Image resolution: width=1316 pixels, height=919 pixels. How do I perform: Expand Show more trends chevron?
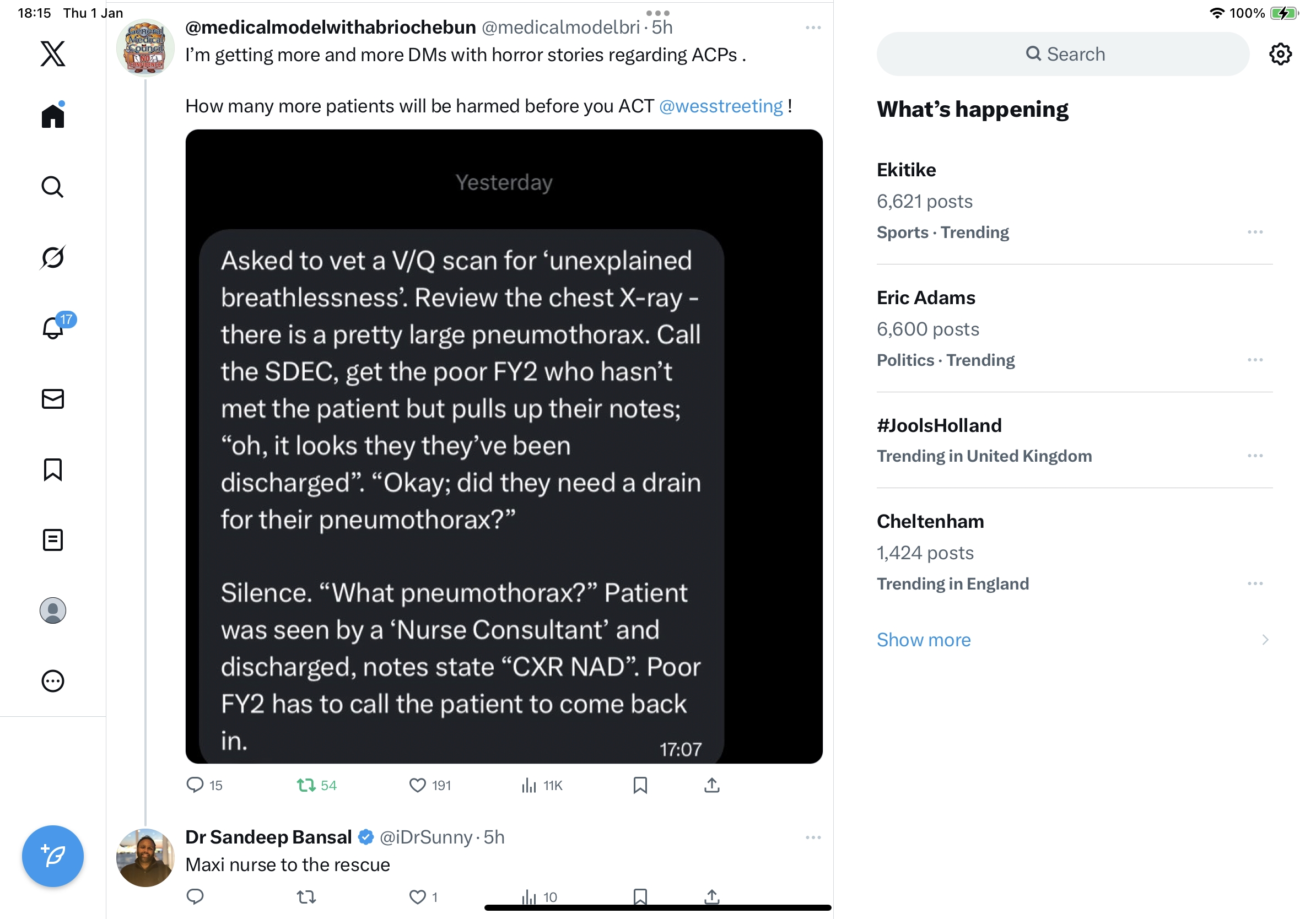(1265, 640)
